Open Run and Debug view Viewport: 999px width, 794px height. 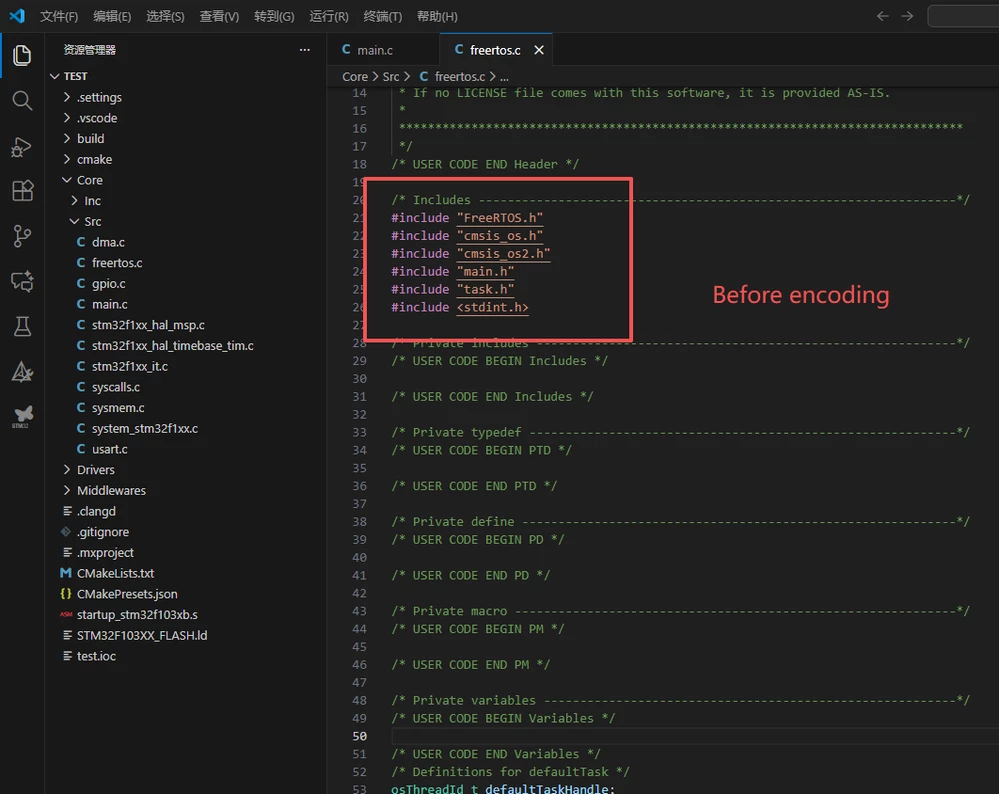[x=21, y=146]
